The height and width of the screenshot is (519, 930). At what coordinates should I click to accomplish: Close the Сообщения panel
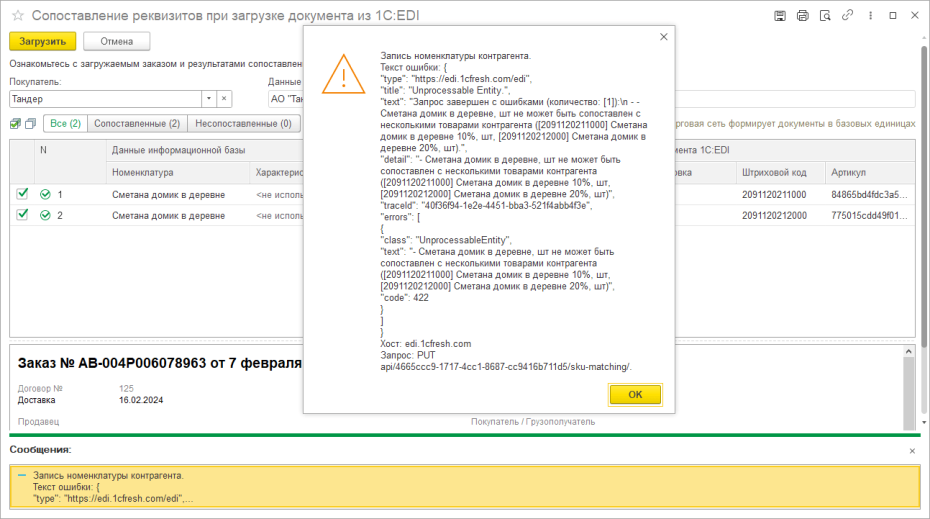coord(912,451)
